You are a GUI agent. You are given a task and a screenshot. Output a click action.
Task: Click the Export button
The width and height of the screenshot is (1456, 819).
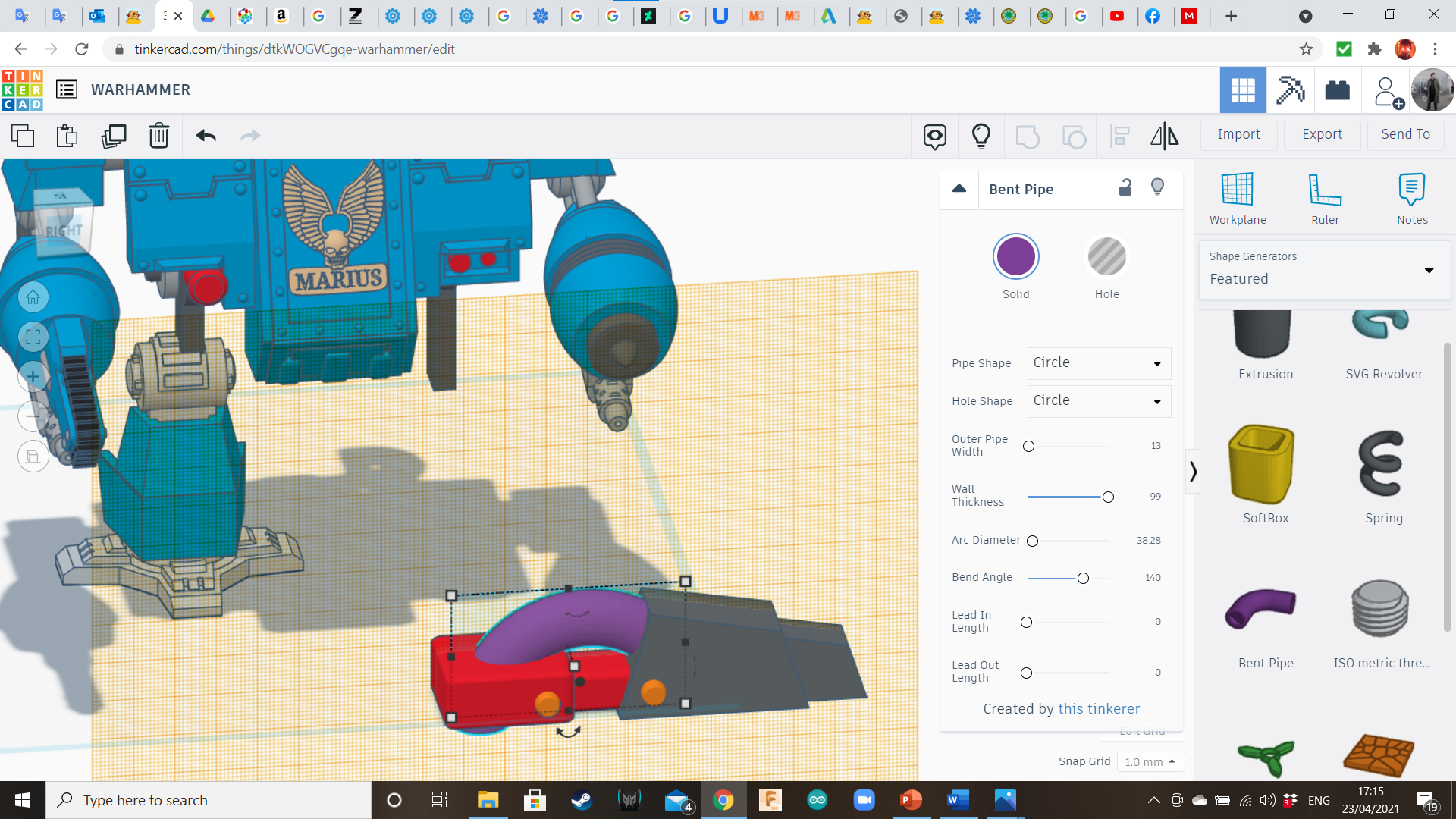1322,134
